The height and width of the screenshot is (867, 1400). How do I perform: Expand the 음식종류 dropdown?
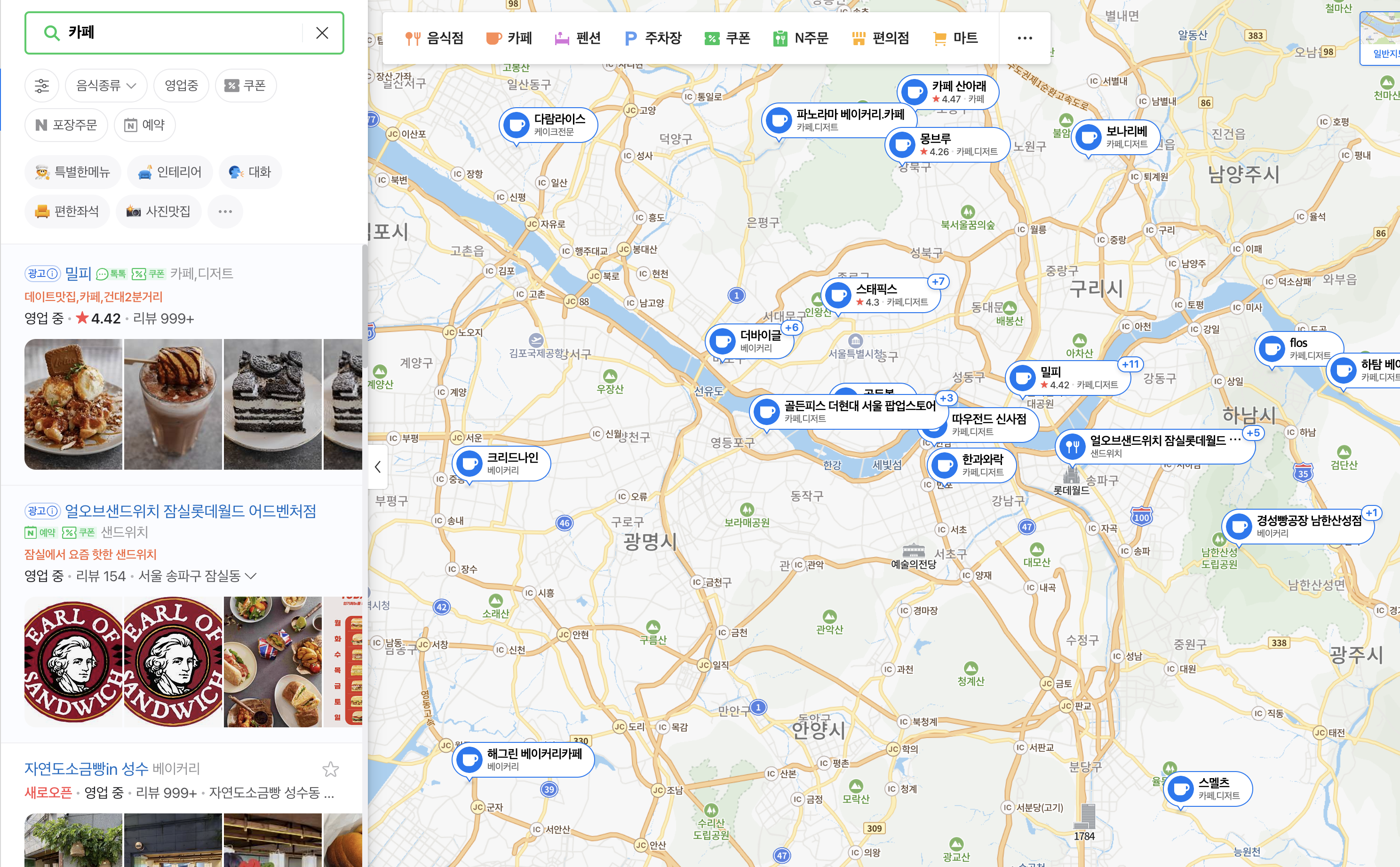[106, 86]
